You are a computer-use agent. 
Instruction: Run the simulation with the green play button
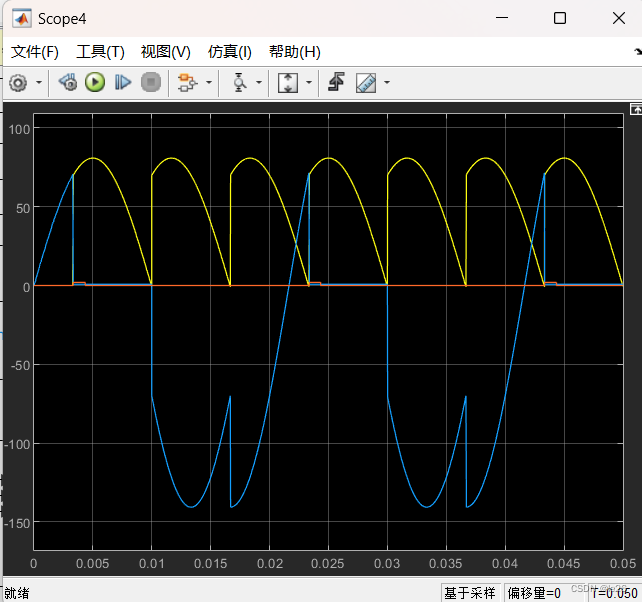(x=95, y=82)
